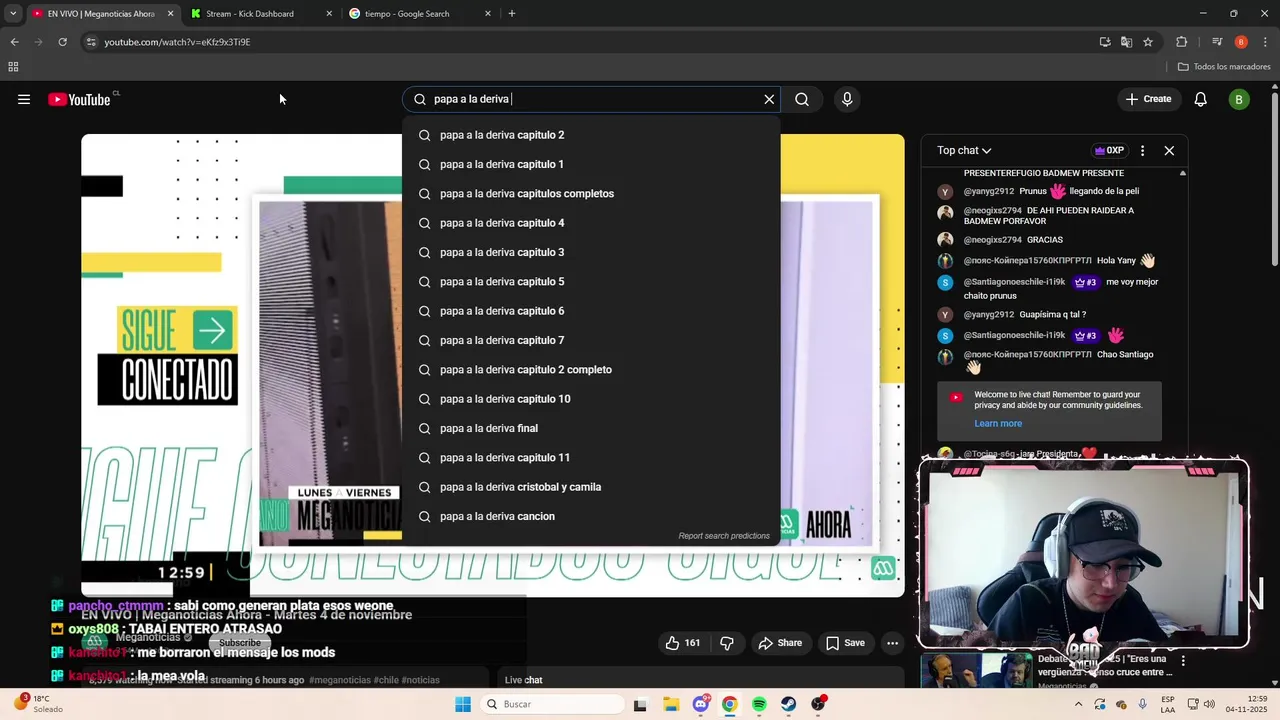Click Report search predictions link

click(x=724, y=536)
